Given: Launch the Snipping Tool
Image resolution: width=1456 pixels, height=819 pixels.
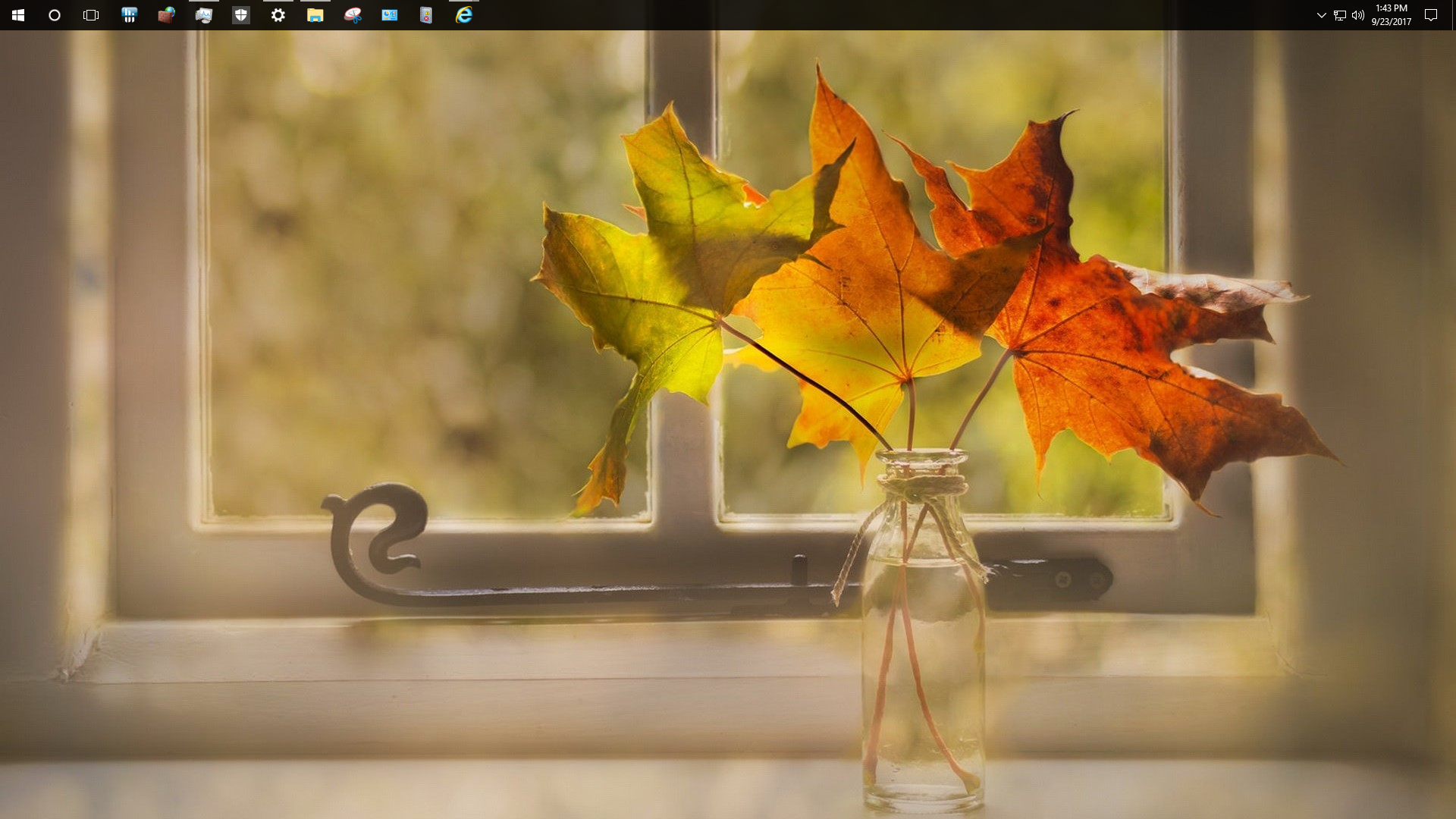Looking at the screenshot, I should tap(353, 15).
